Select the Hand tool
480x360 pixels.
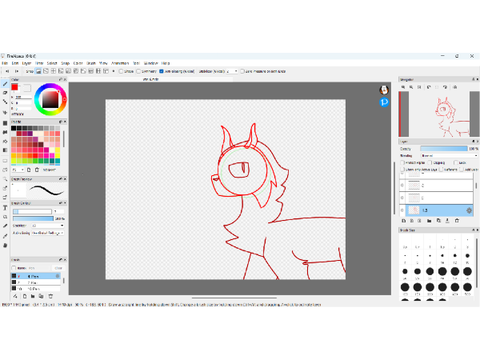pyautogui.click(x=5, y=245)
